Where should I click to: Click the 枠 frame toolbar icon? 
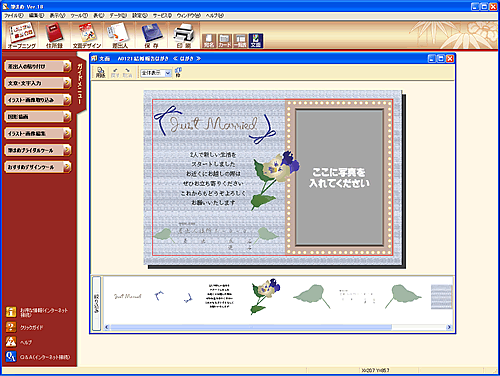click(178, 72)
